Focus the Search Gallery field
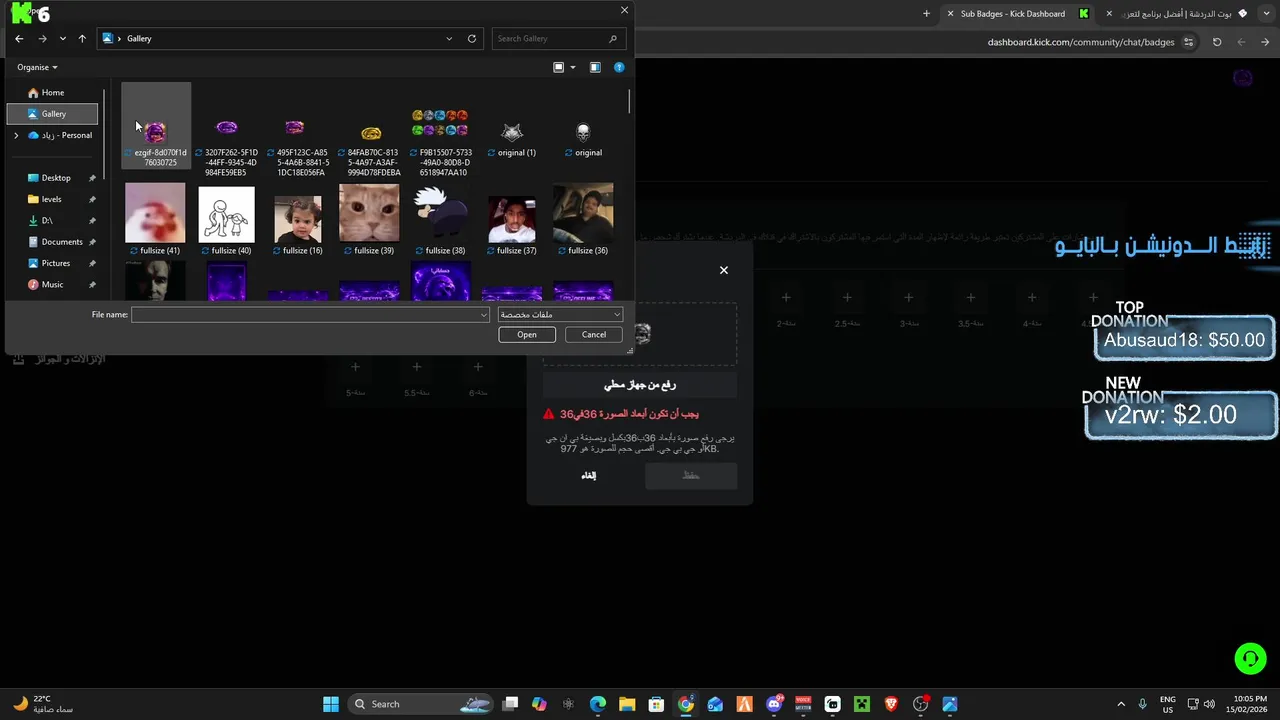Screen dimensions: 1280x720 click(x=558, y=38)
